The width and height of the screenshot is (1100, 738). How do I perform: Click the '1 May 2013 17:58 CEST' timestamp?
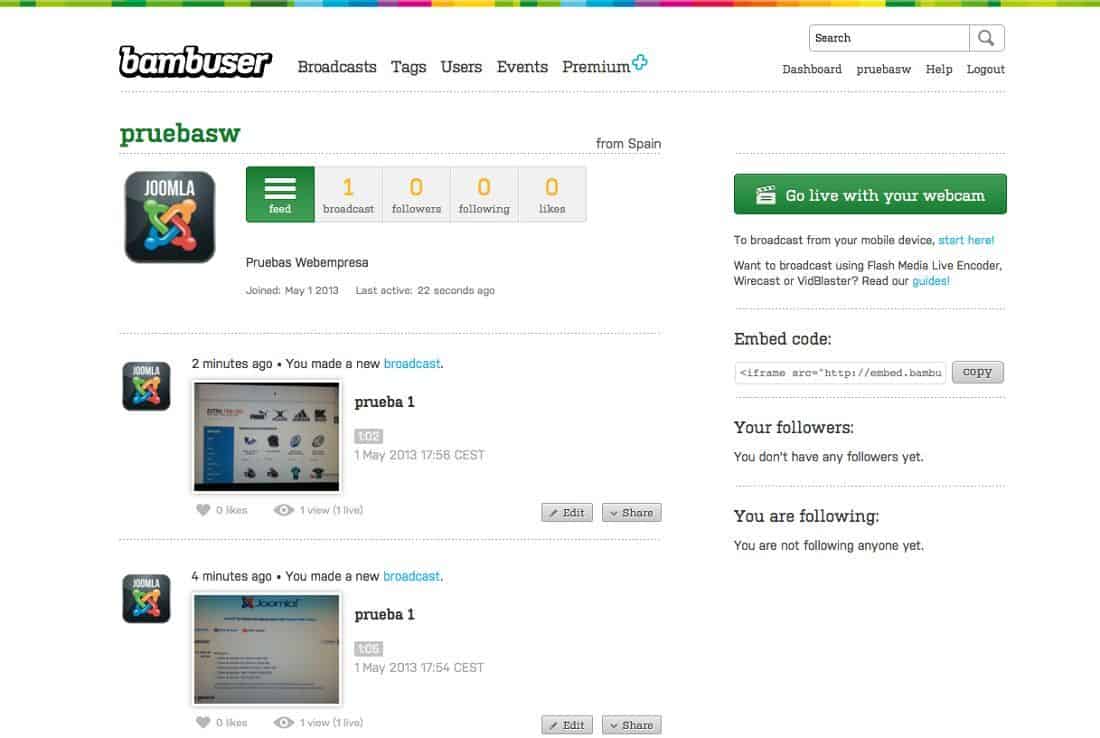pos(420,455)
